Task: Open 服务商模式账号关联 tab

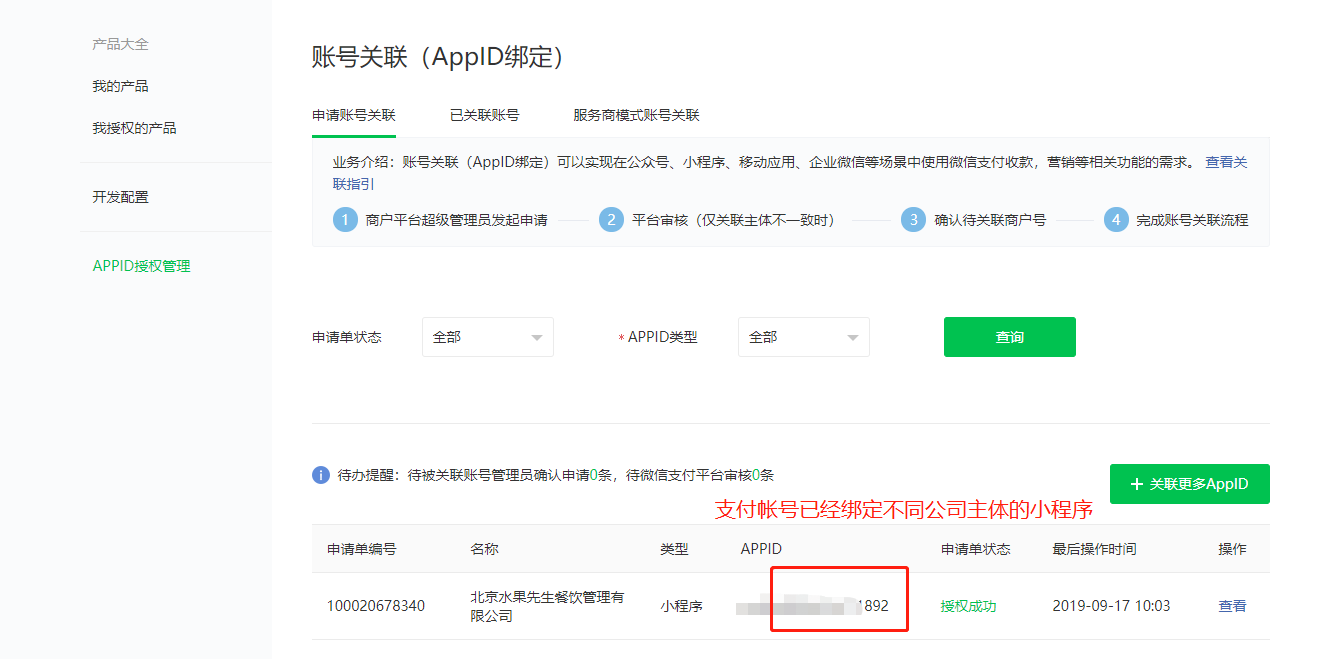Action: (636, 115)
